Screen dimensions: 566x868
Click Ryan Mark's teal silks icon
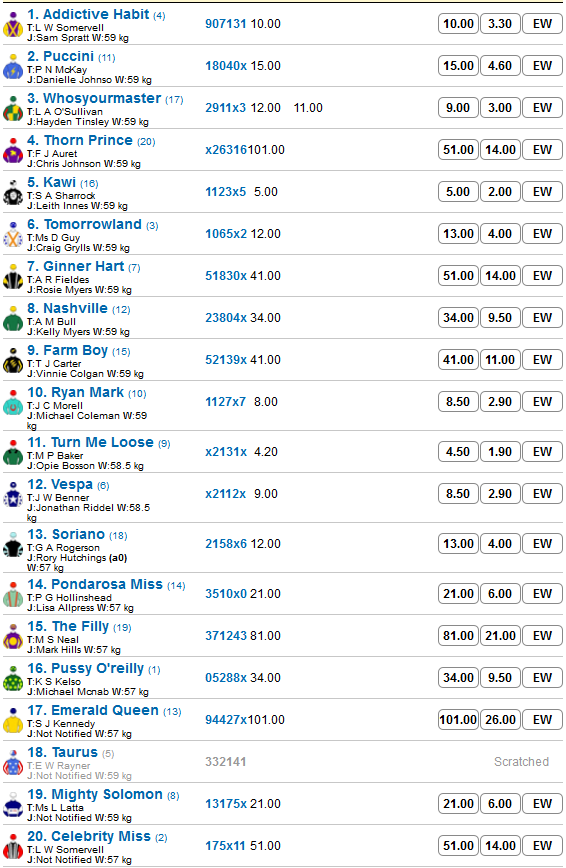13,402
